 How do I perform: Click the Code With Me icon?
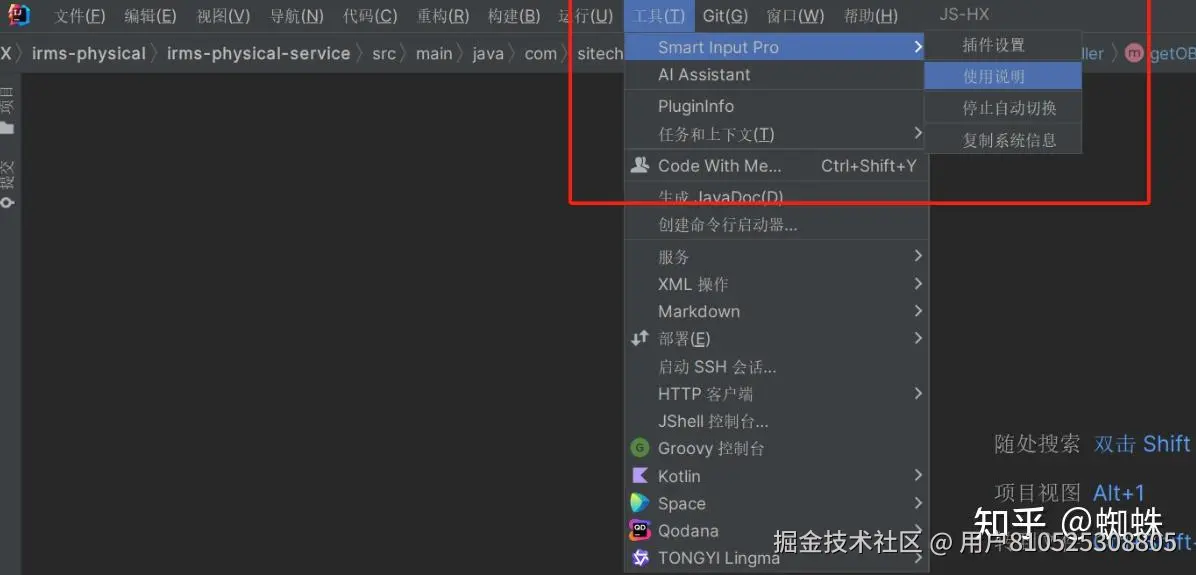click(x=639, y=165)
